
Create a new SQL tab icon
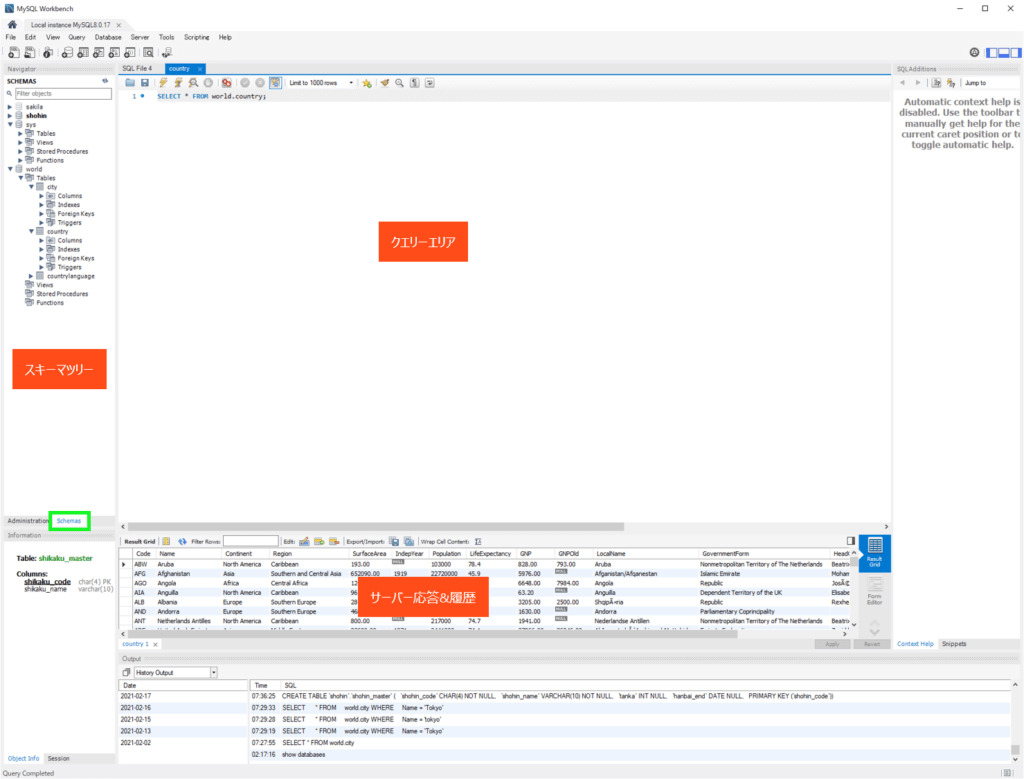[x=13, y=53]
